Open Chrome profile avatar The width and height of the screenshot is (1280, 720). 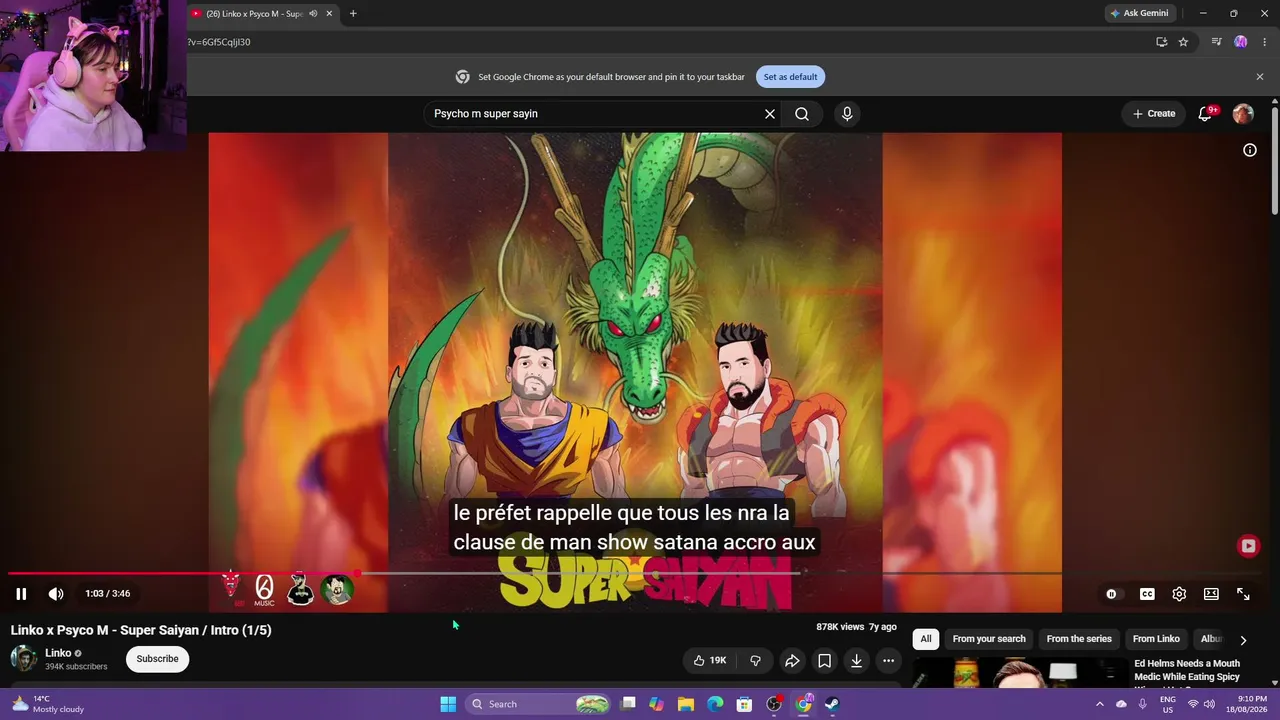point(1241,42)
